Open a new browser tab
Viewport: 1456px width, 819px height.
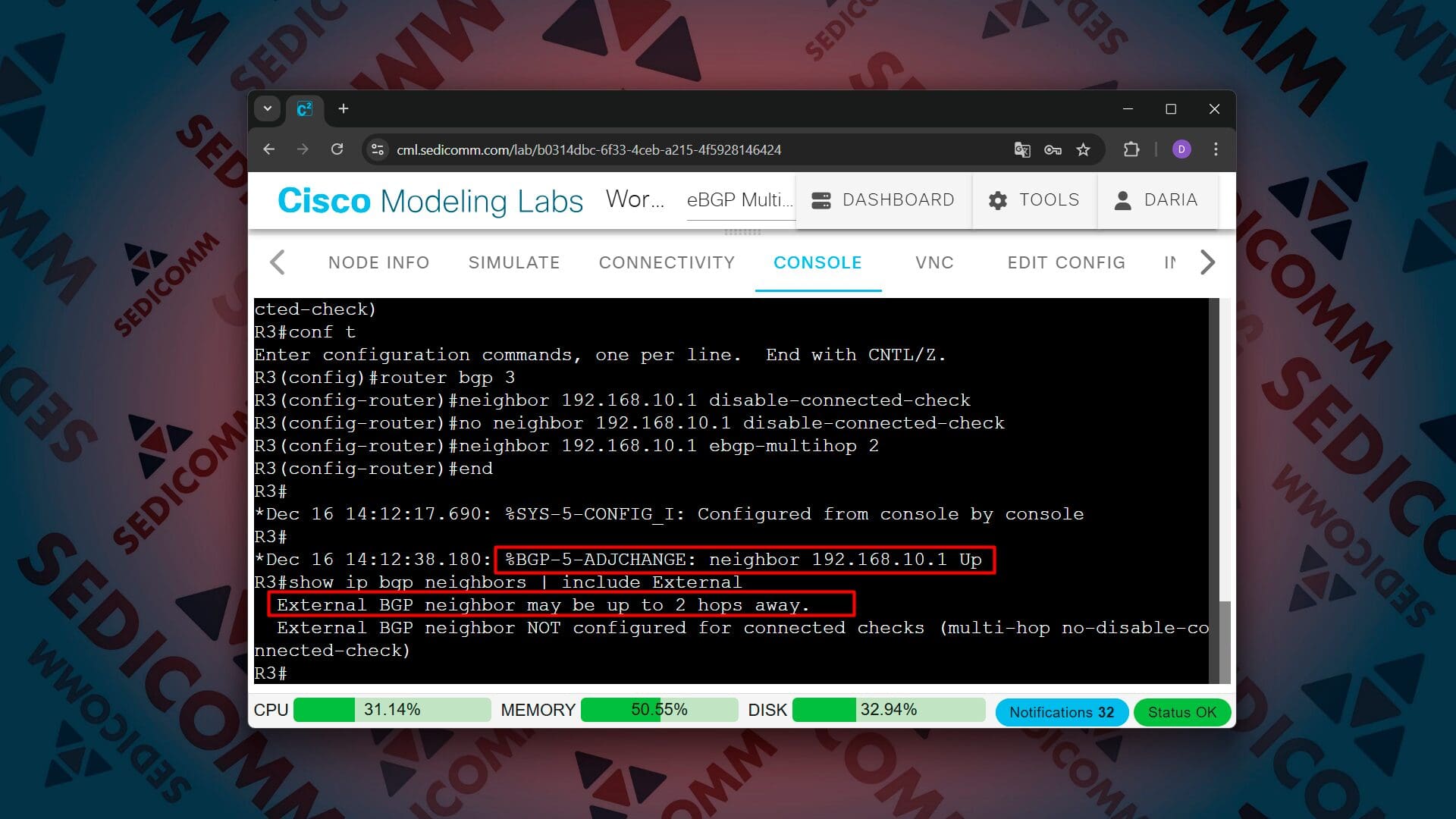click(x=344, y=109)
